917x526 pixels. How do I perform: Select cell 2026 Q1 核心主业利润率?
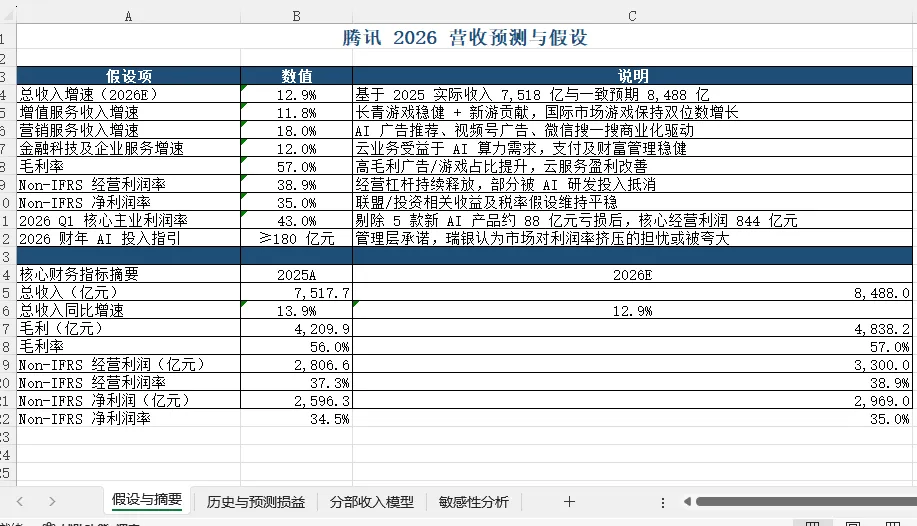tap(129, 221)
